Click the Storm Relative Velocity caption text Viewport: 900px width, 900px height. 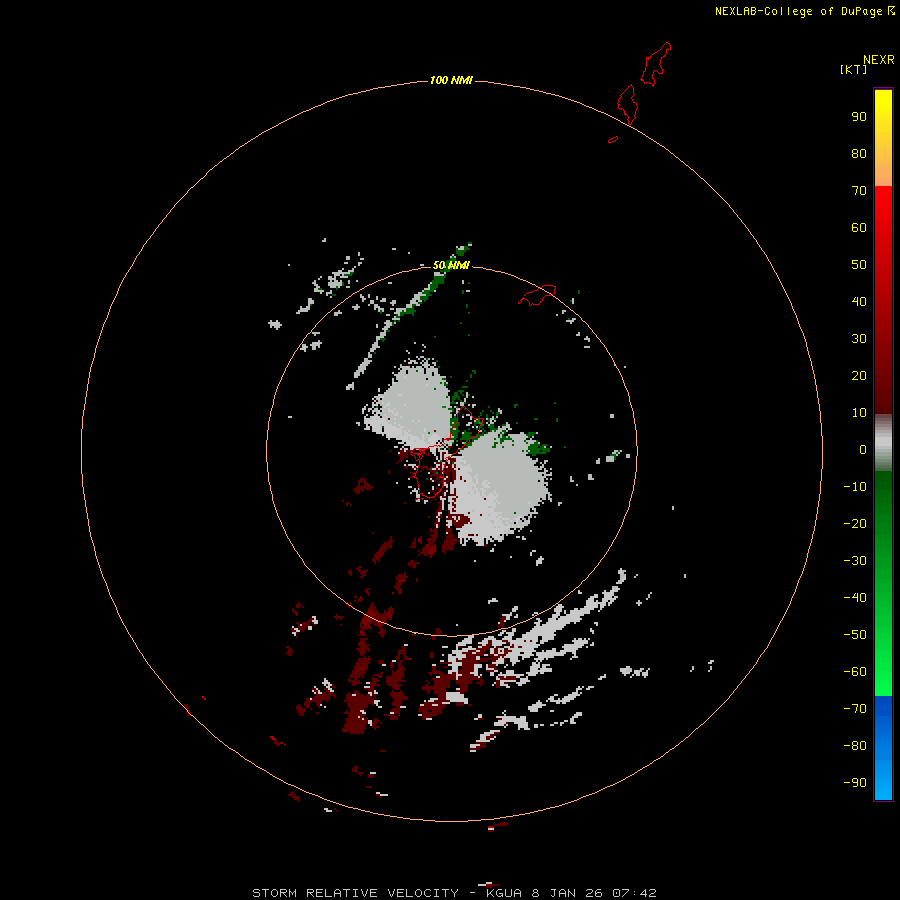[x=454, y=893]
